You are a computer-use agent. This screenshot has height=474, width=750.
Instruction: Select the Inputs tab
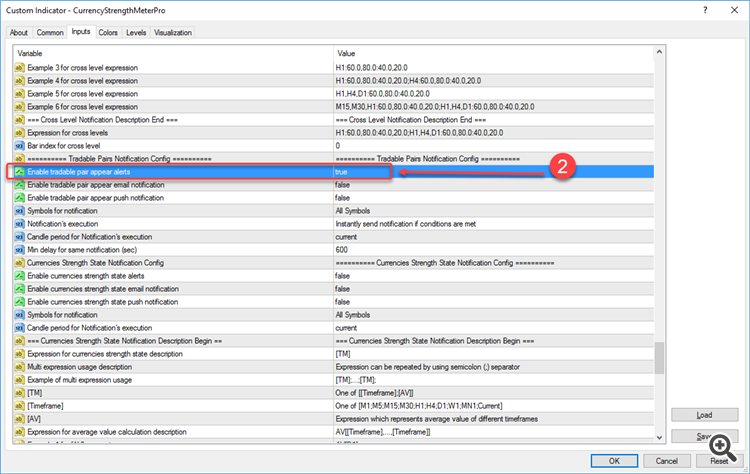point(81,32)
